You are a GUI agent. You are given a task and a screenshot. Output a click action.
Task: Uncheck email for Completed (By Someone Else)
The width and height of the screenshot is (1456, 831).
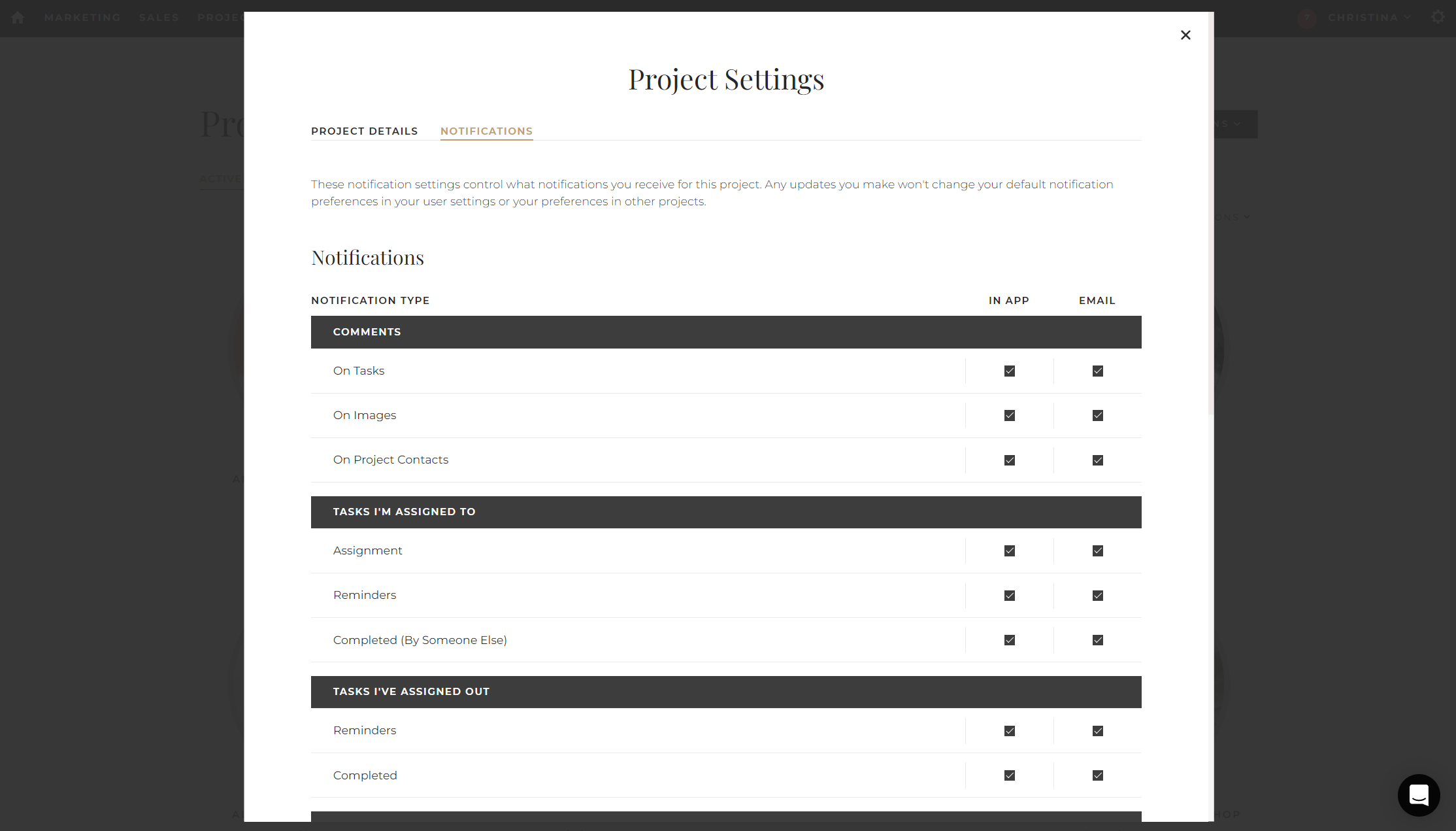tap(1098, 640)
